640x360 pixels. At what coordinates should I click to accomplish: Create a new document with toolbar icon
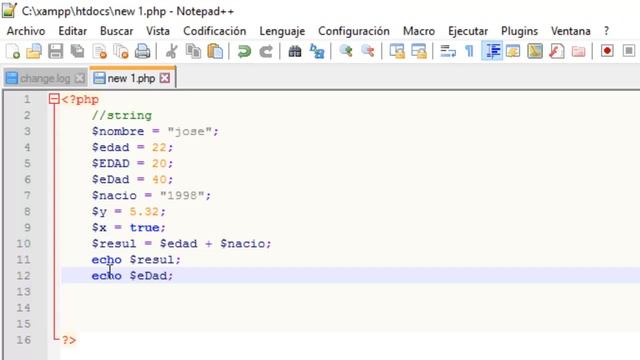coord(13,51)
